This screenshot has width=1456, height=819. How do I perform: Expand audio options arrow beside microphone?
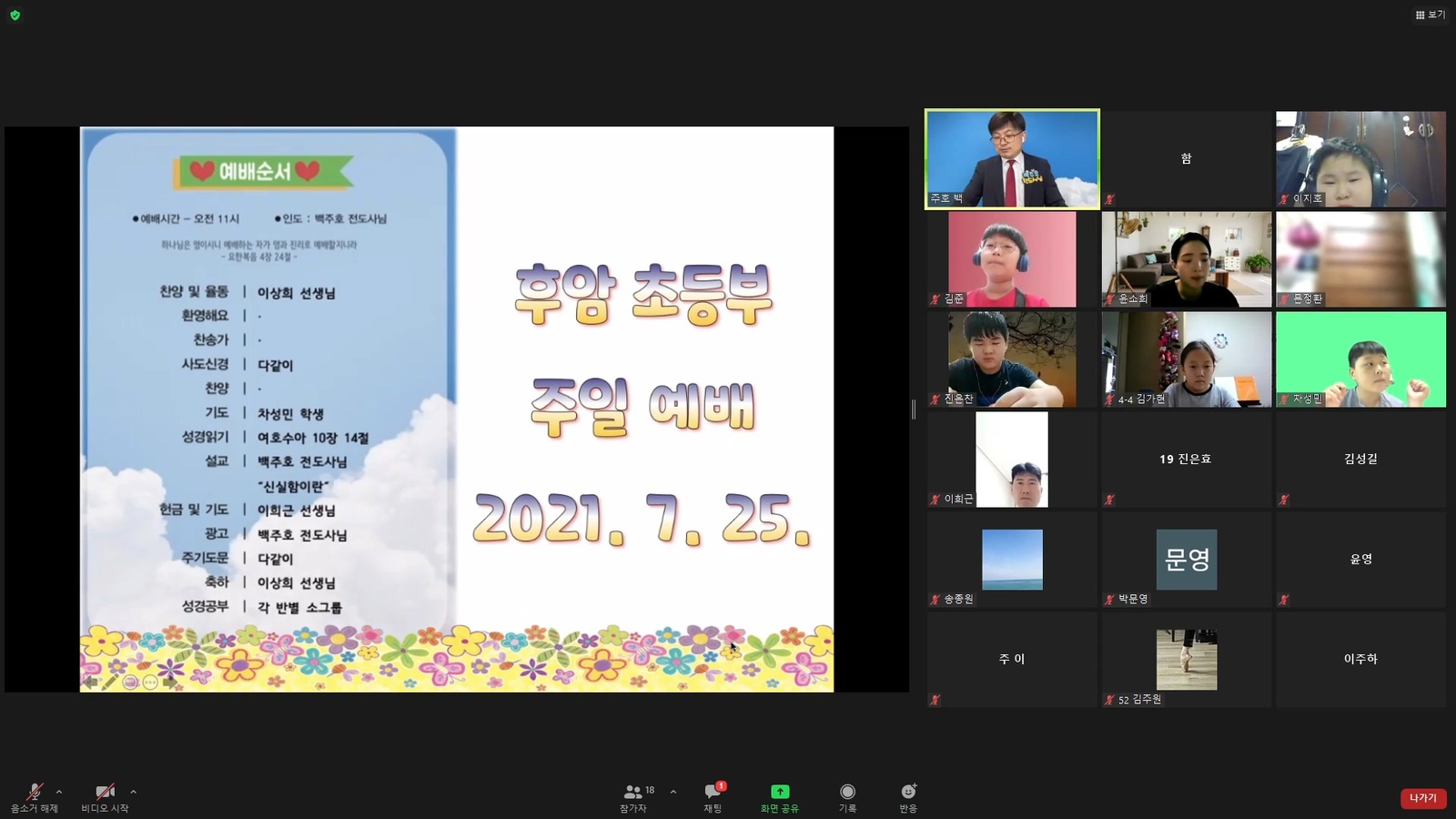coord(59,792)
